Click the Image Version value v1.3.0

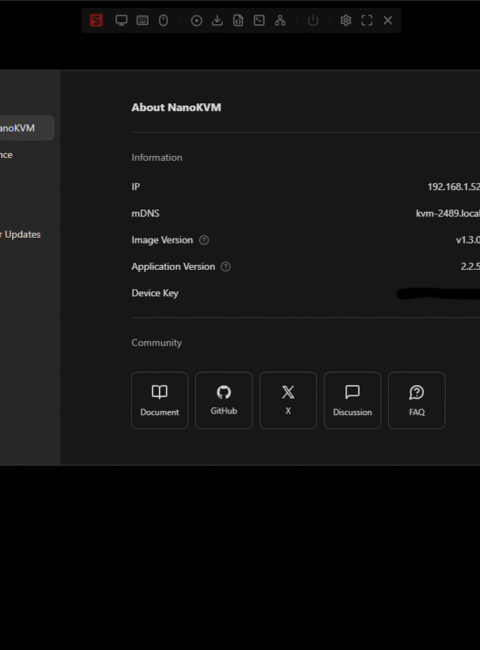pyautogui.click(x=468, y=240)
